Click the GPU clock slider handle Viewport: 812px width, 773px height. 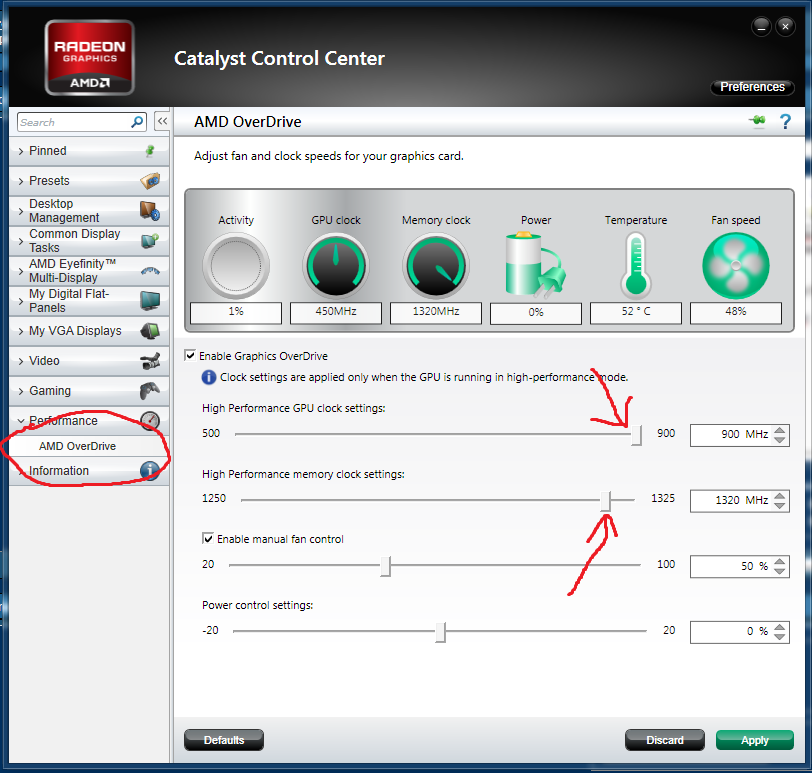[636, 434]
